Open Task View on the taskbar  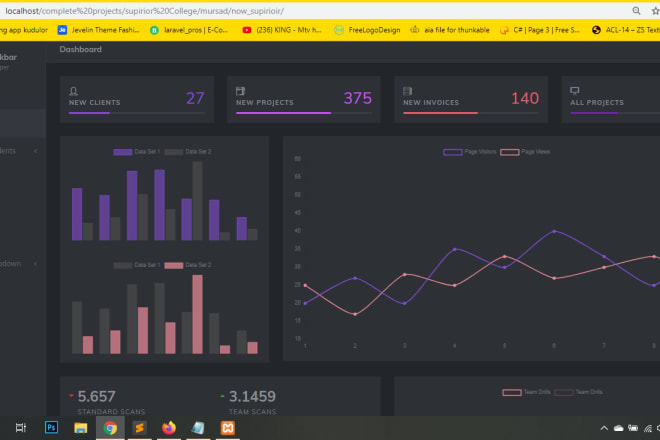coord(21,428)
